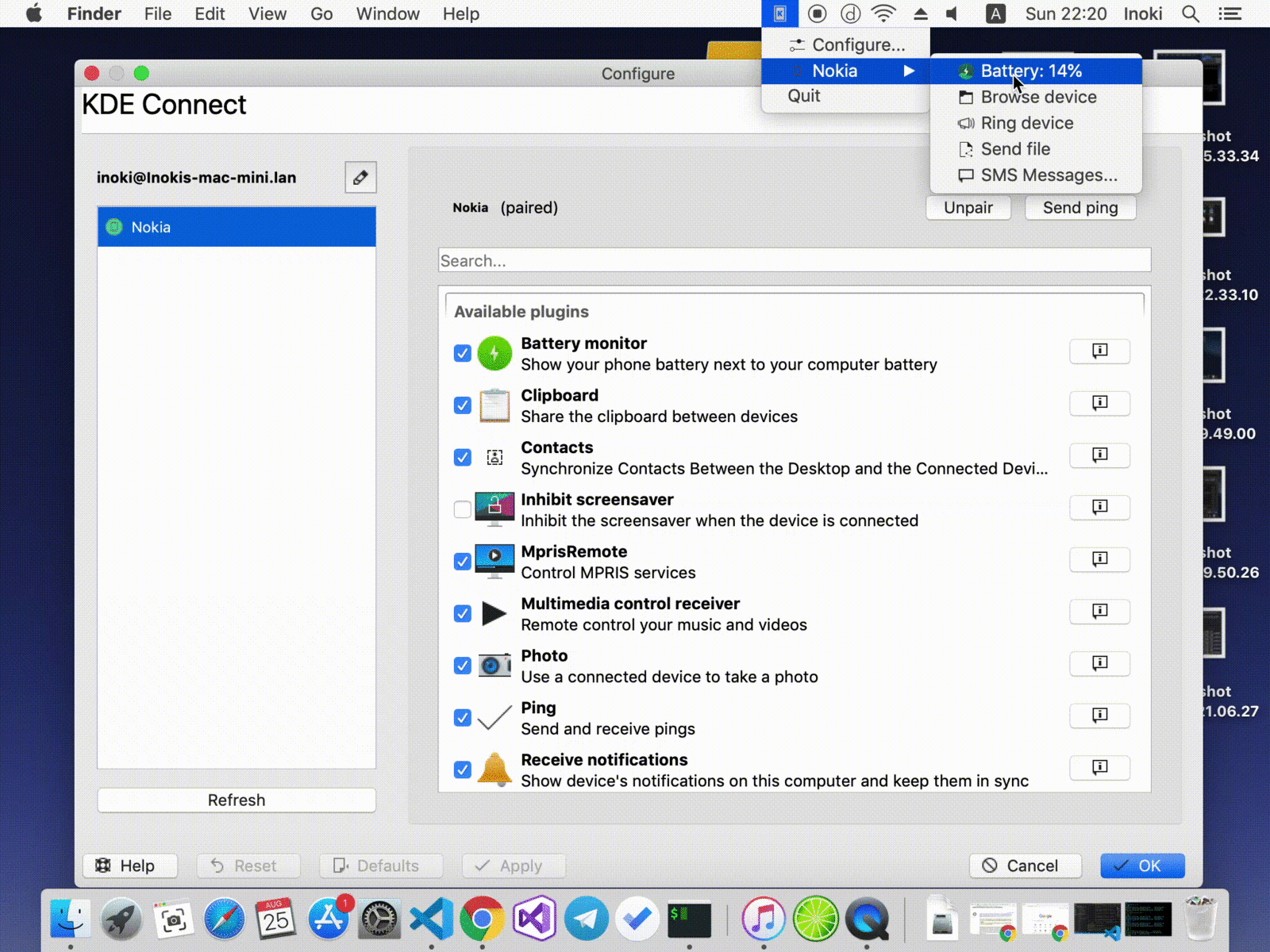Select Nokia in the device list
Viewport: 1270px width, 952px height.
pos(237,227)
